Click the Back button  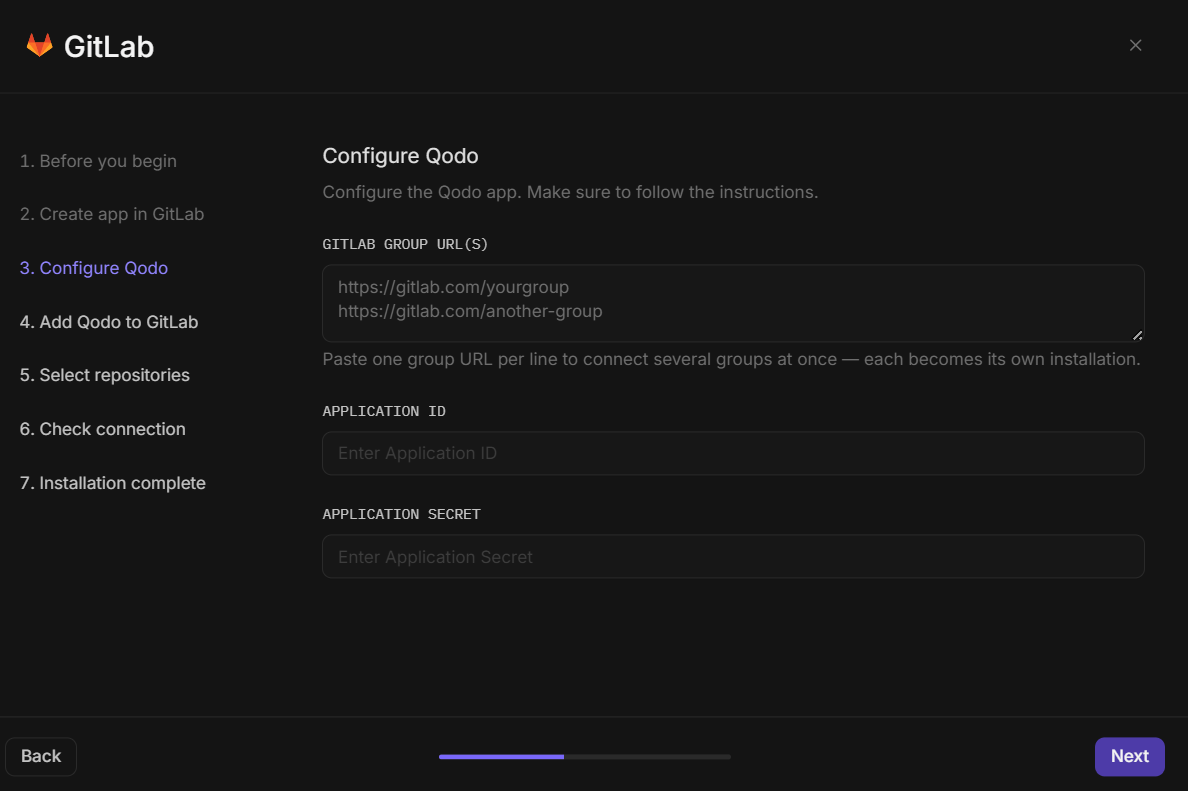[x=41, y=756]
